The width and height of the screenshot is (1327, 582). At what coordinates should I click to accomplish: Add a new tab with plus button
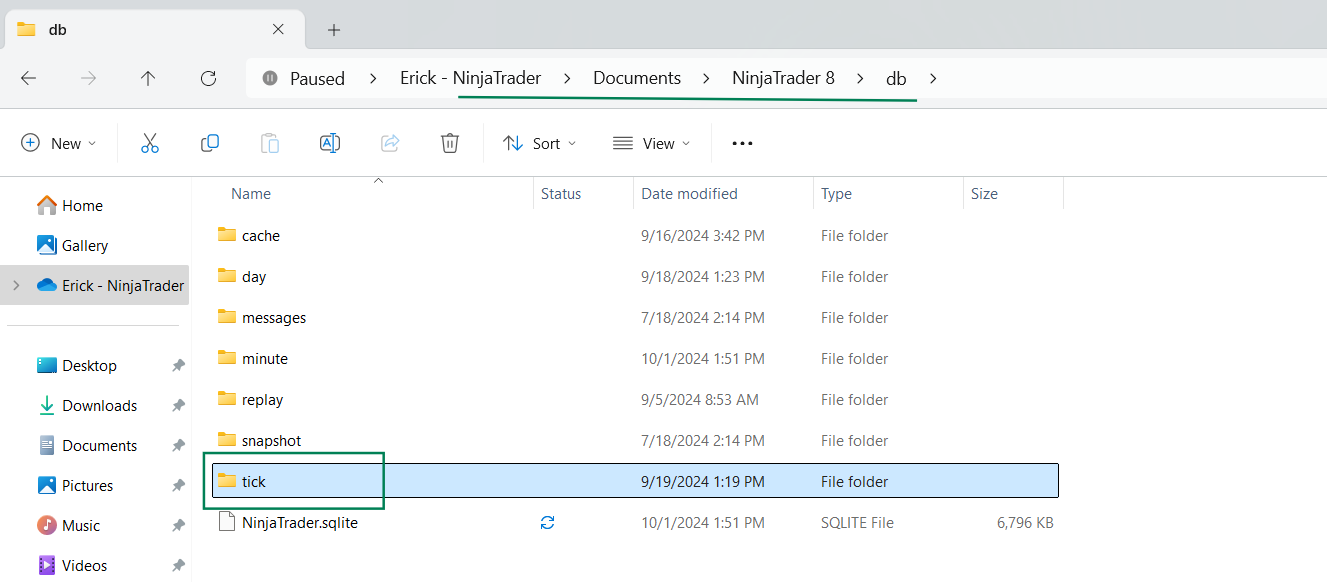(x=334, y=30)
